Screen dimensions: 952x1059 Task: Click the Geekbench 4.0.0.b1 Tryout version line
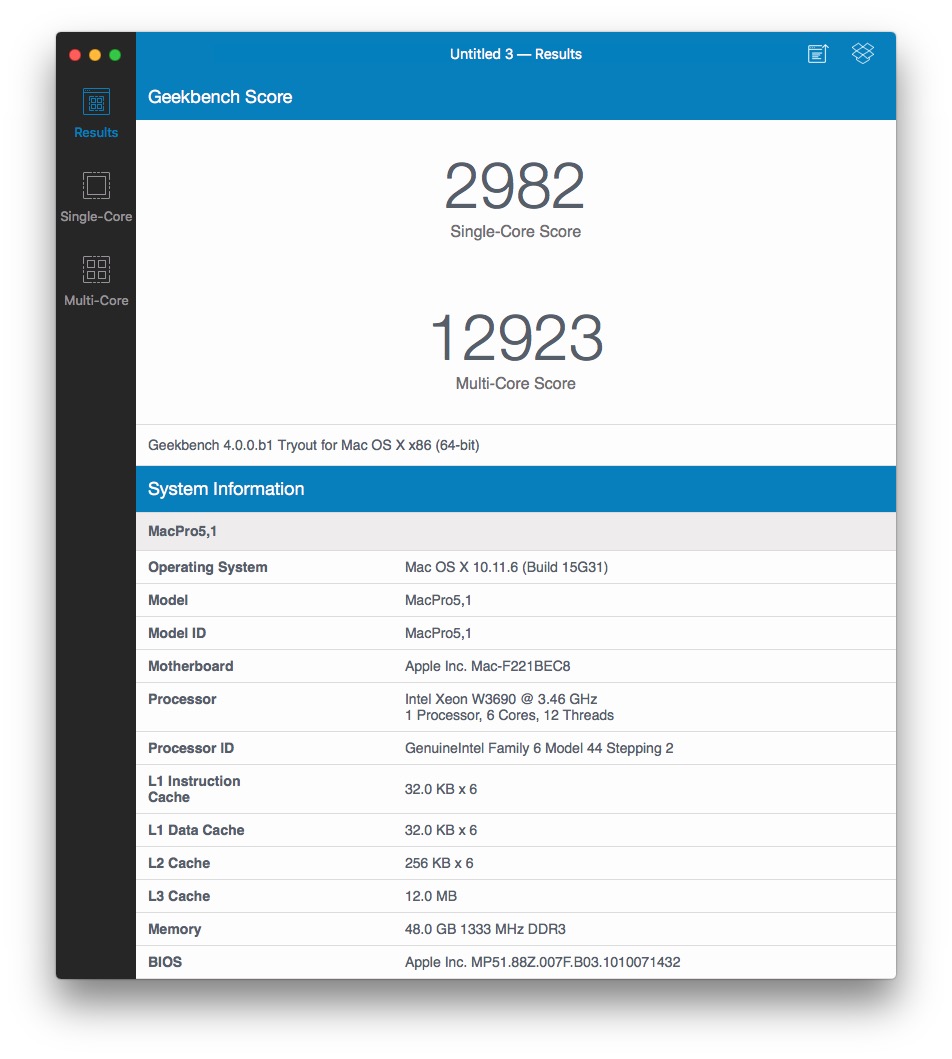pyautogui.click(x=313, y=445)
